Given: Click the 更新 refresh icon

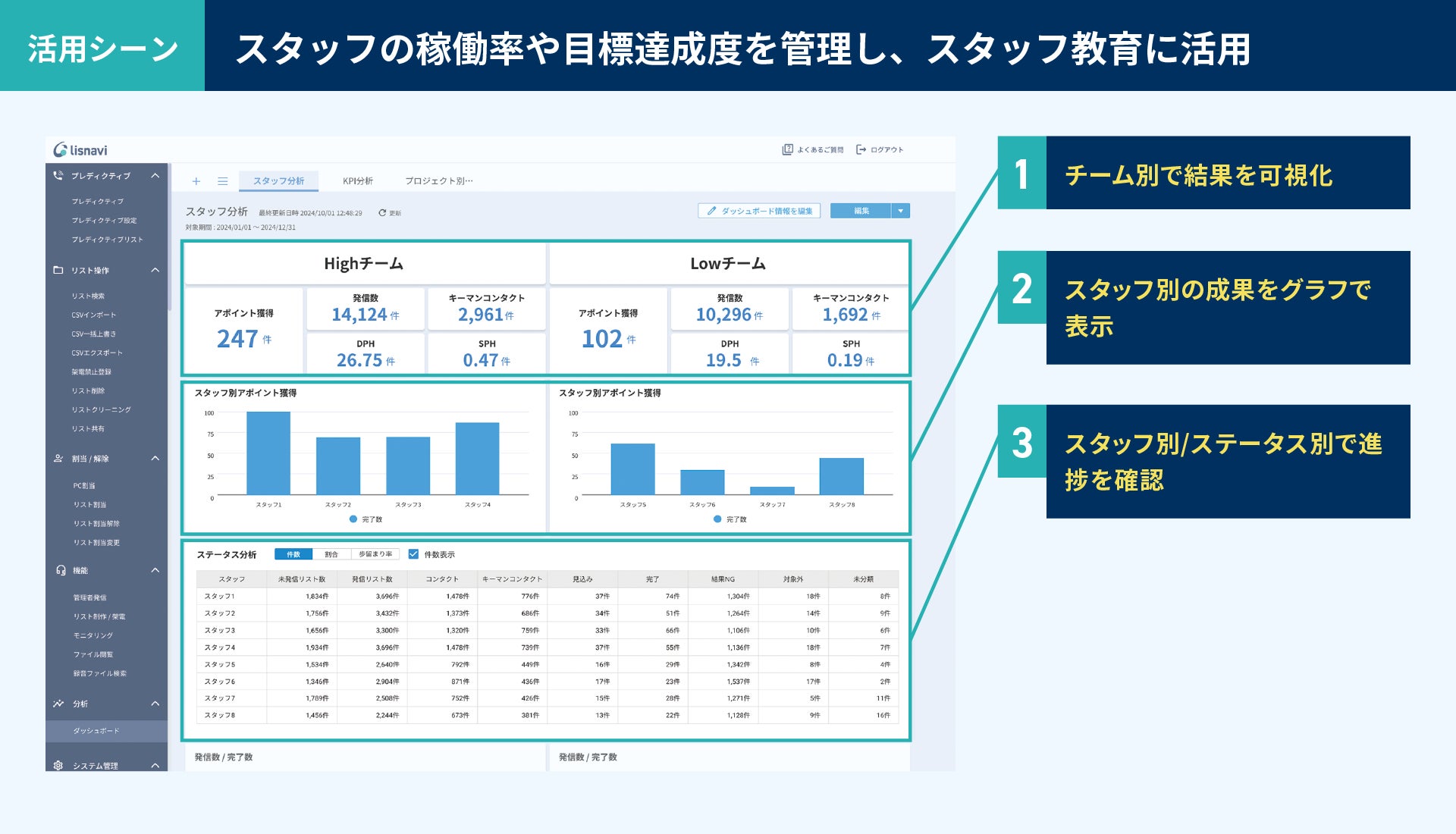Looking at the screenshot, I should click(382, 213).
